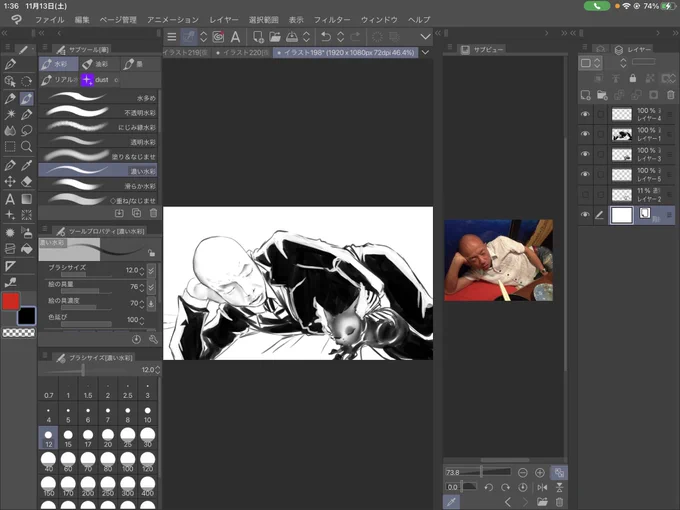This screenshot has width=680, height=510.
Task: Hide the paper layer with its eye icon
Action: coord(585,215)
